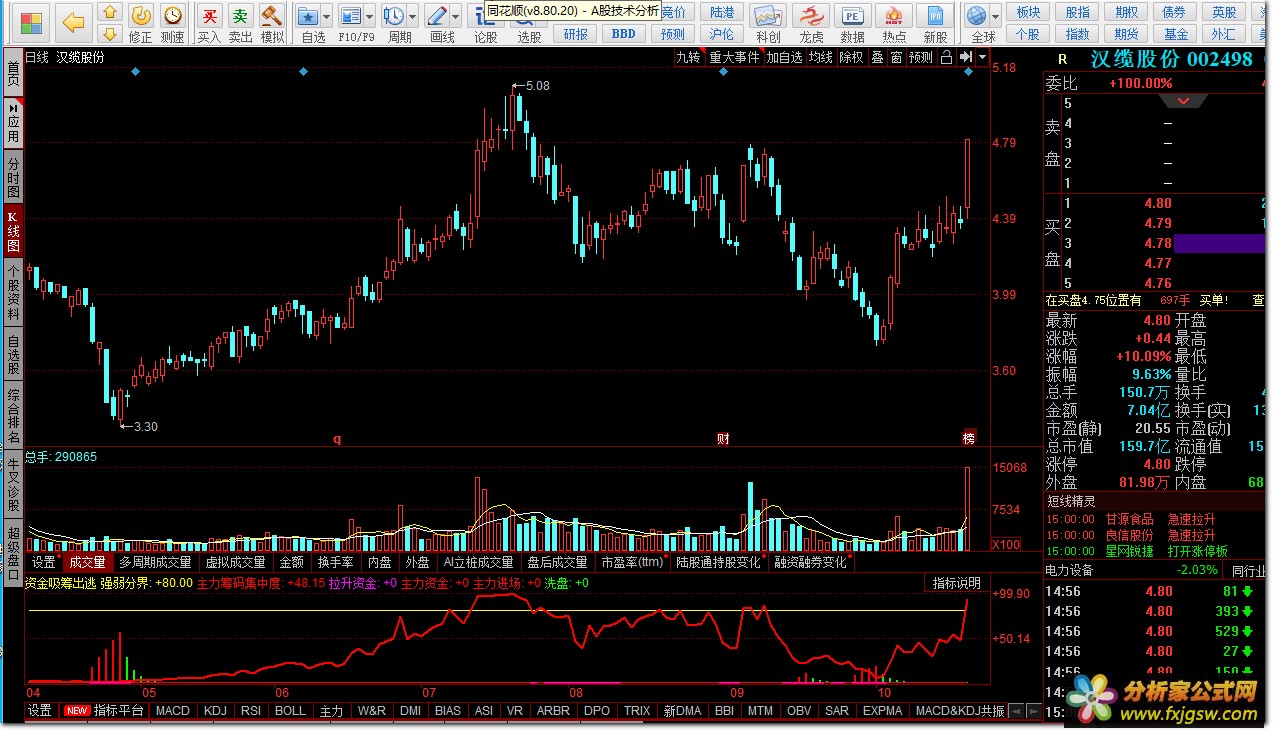
Task: Open the 指标平台 button
Action: 104,711
